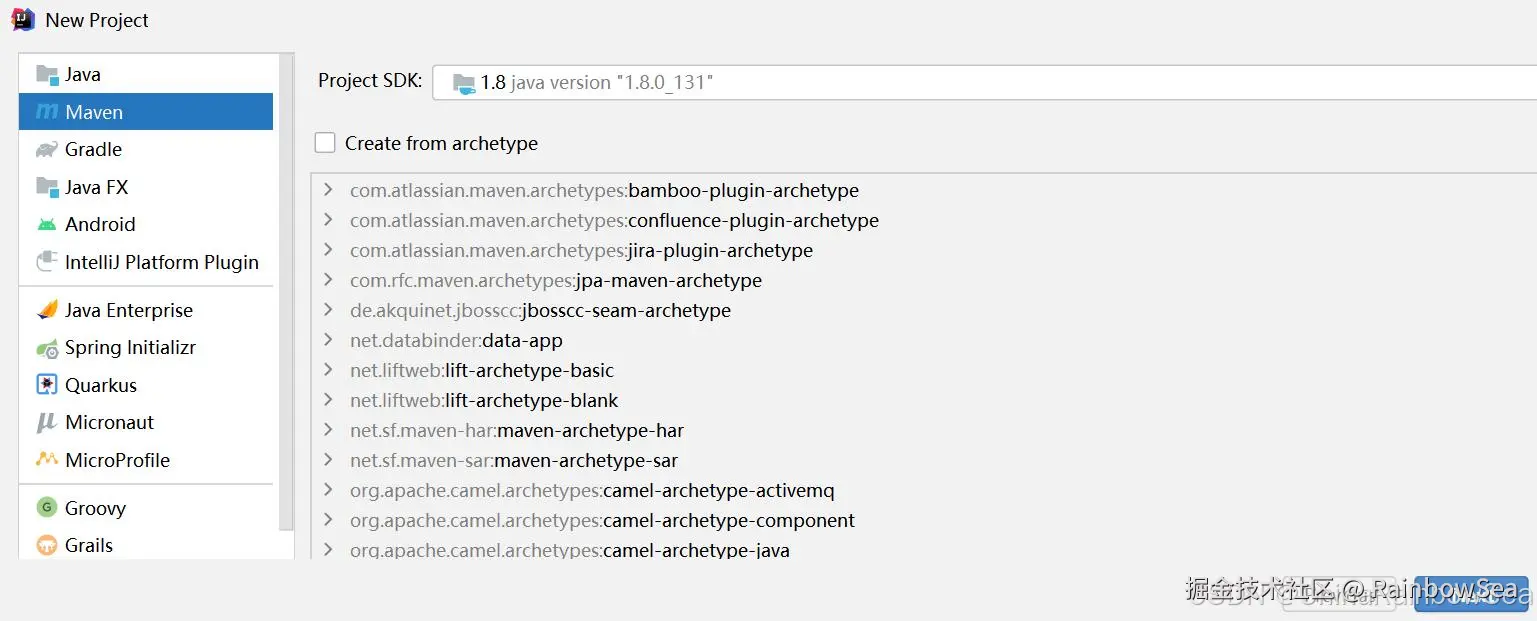Viewport: 1537px width, 621px height.
Task: Expand camel-archetype-component node
Action: tap(328, 520)
